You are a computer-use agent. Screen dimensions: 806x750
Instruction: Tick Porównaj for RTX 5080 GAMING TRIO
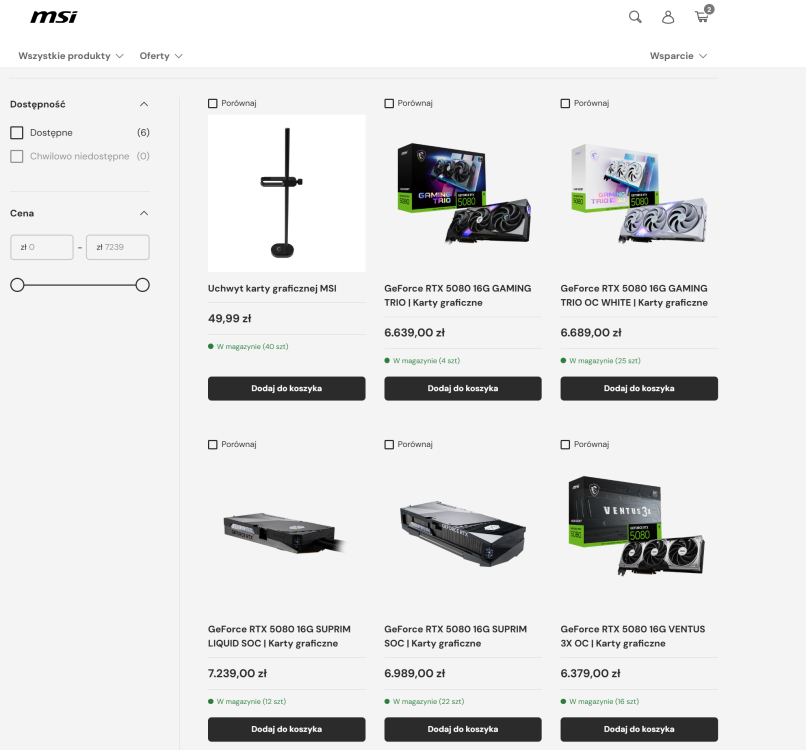coord(389,103)
